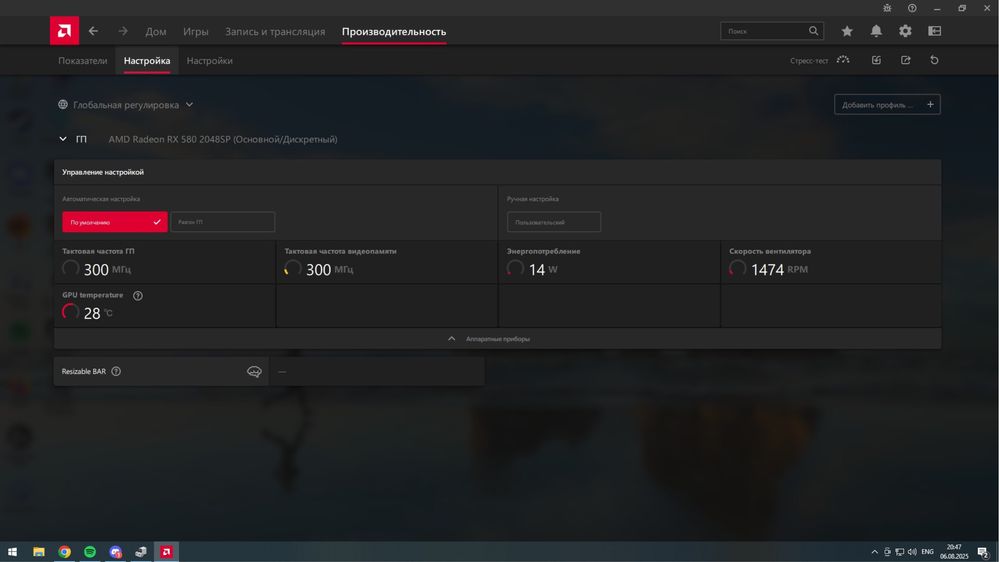This screenshot has width=999, height=562.
Task: Open the Запись и трансляция tab
Action: tap(275, 31)
